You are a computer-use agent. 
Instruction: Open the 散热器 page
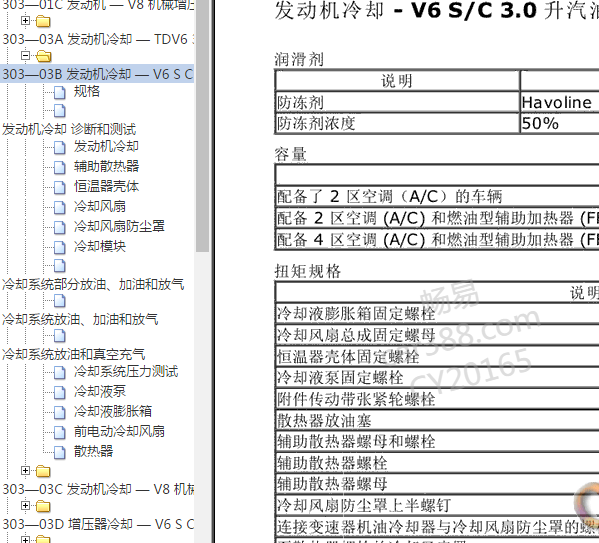pyautogui.click(x=93, y=451)
